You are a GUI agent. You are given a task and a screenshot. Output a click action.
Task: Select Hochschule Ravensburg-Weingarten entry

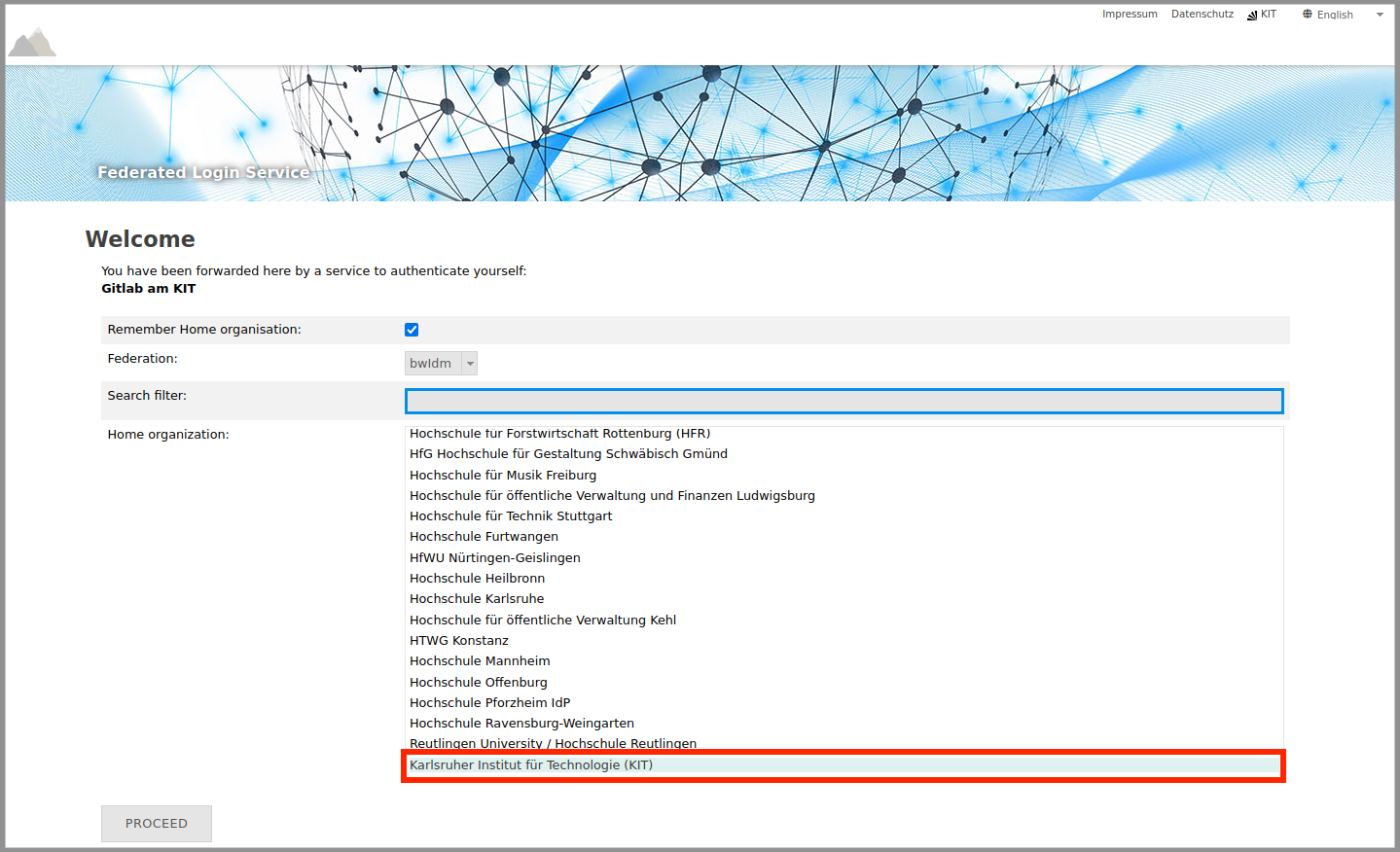click(844, 724)
